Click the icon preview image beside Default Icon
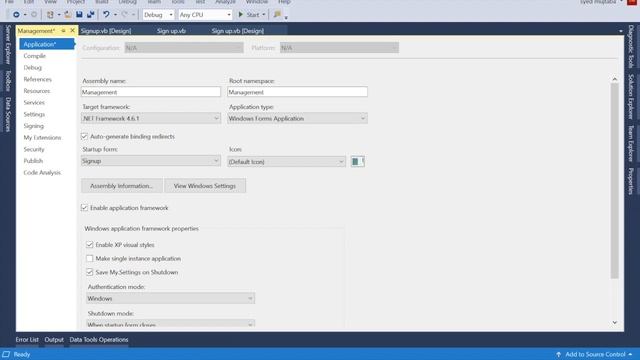640x360 pixels. 358,162
